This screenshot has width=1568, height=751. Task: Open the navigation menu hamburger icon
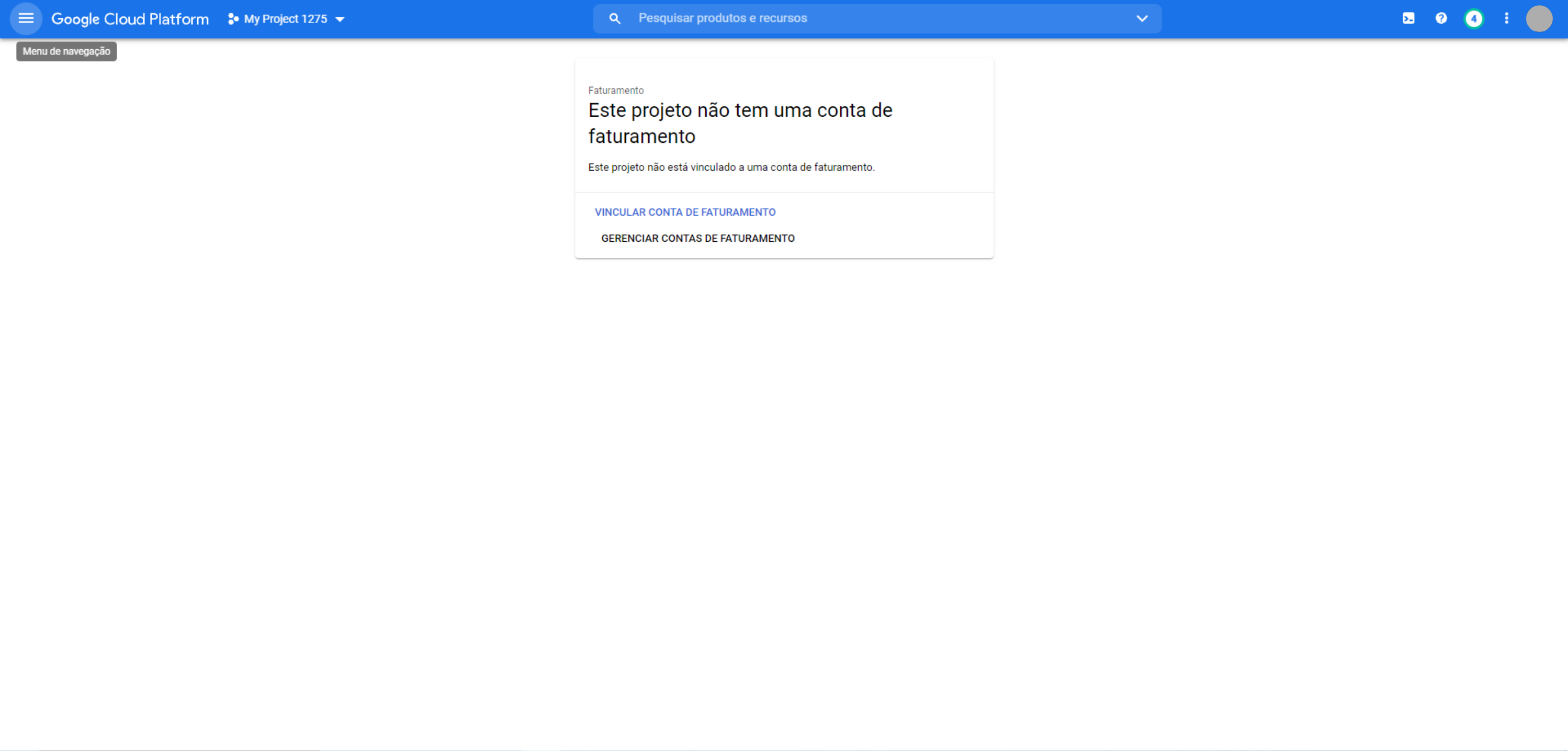pos(26,18)
